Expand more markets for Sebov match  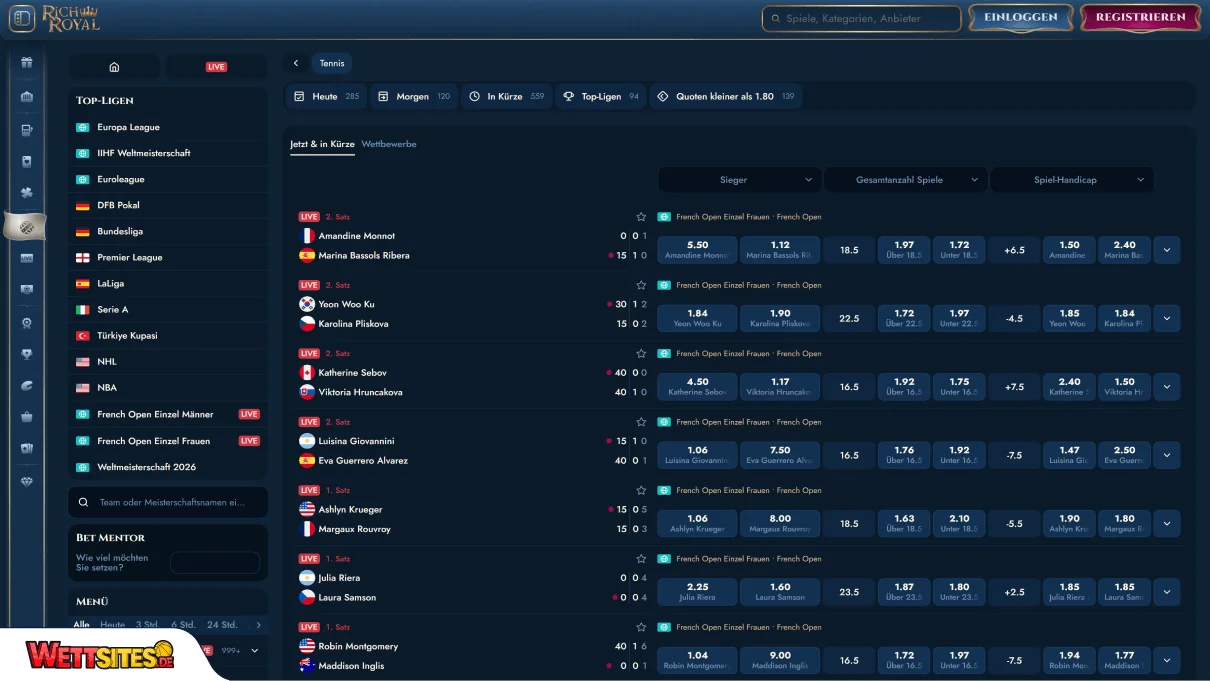click(1167, 387)
